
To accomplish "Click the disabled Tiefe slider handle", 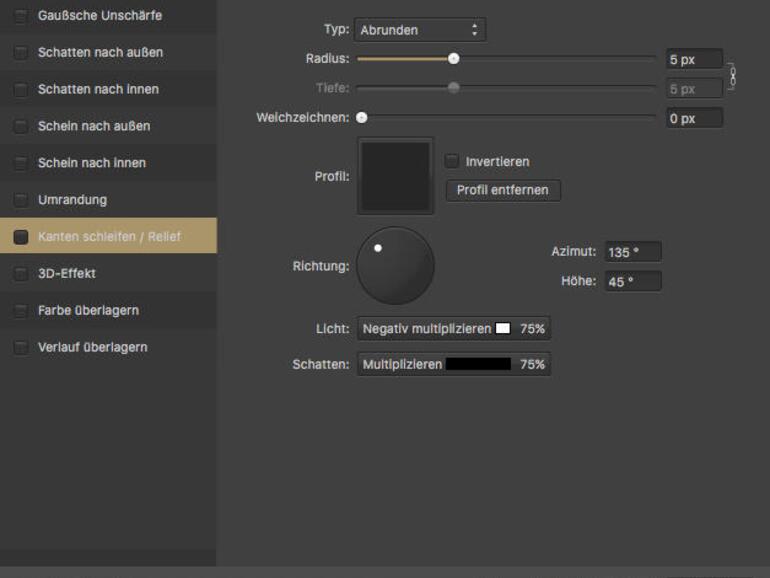I will [x=454, y=88].
